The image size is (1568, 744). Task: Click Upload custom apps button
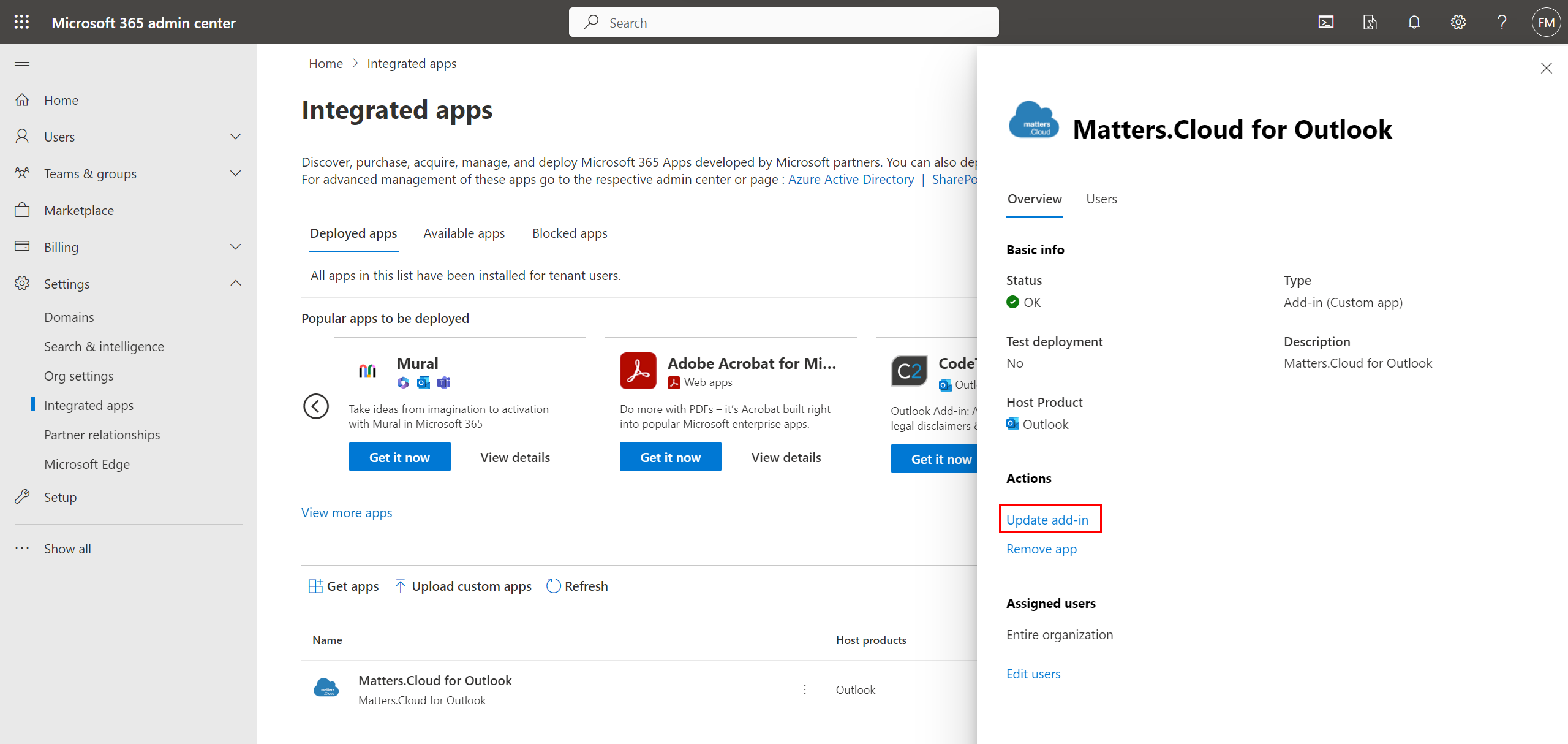(463, 586)
